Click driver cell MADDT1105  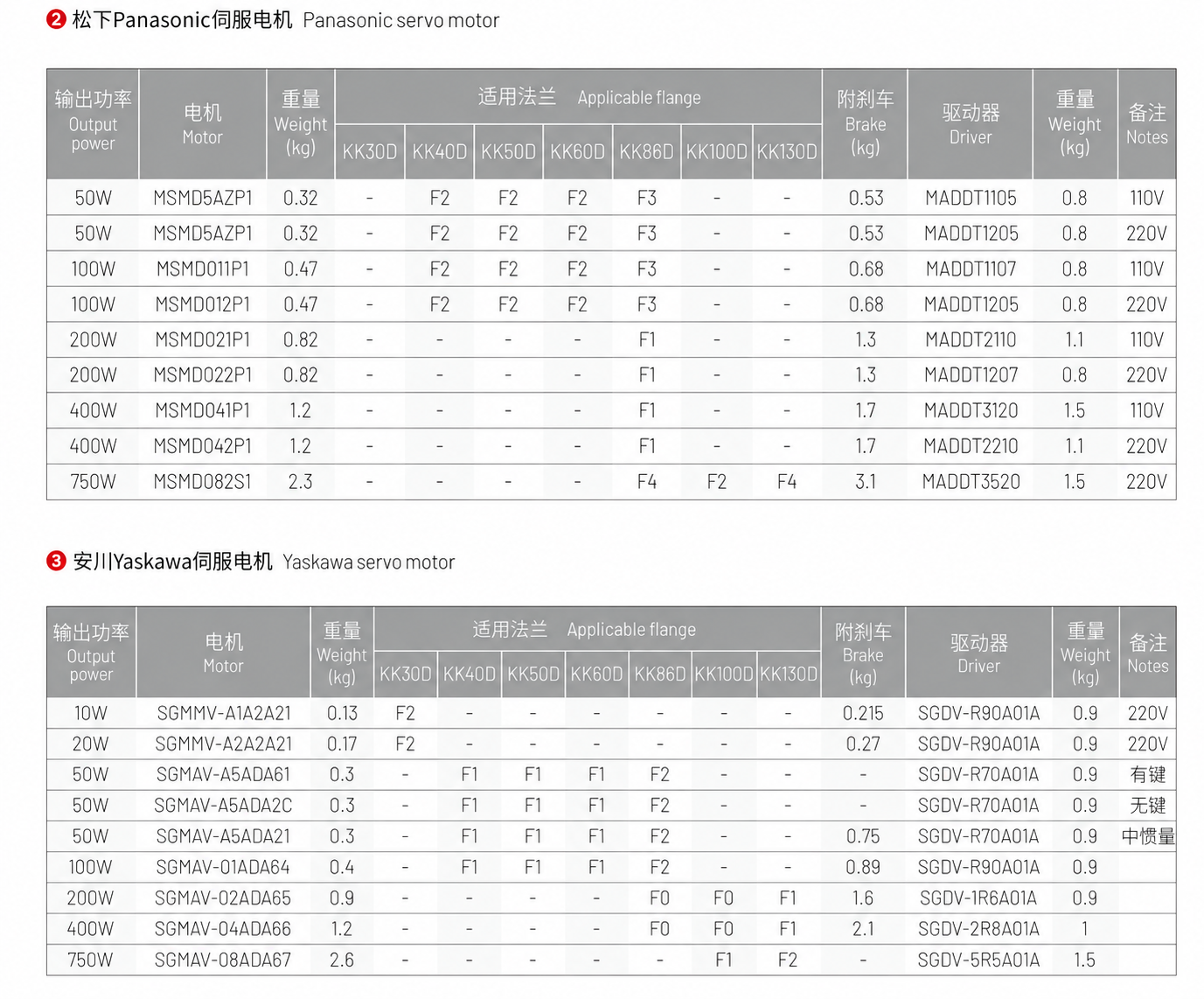971,199
